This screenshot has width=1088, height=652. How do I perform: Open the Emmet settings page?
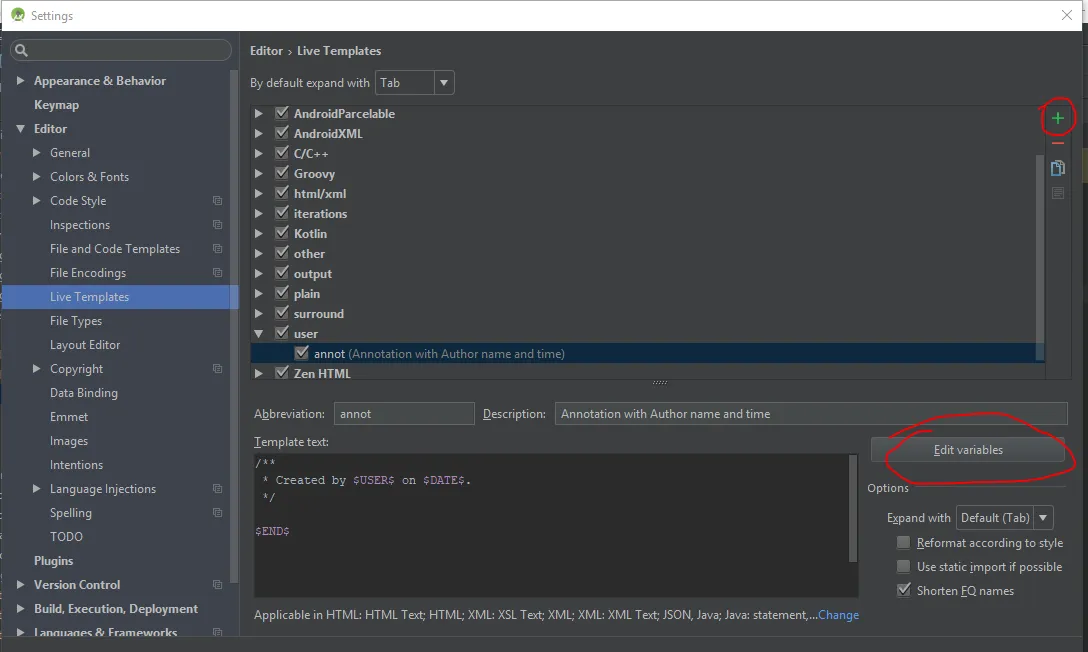[x=69, y=417]
